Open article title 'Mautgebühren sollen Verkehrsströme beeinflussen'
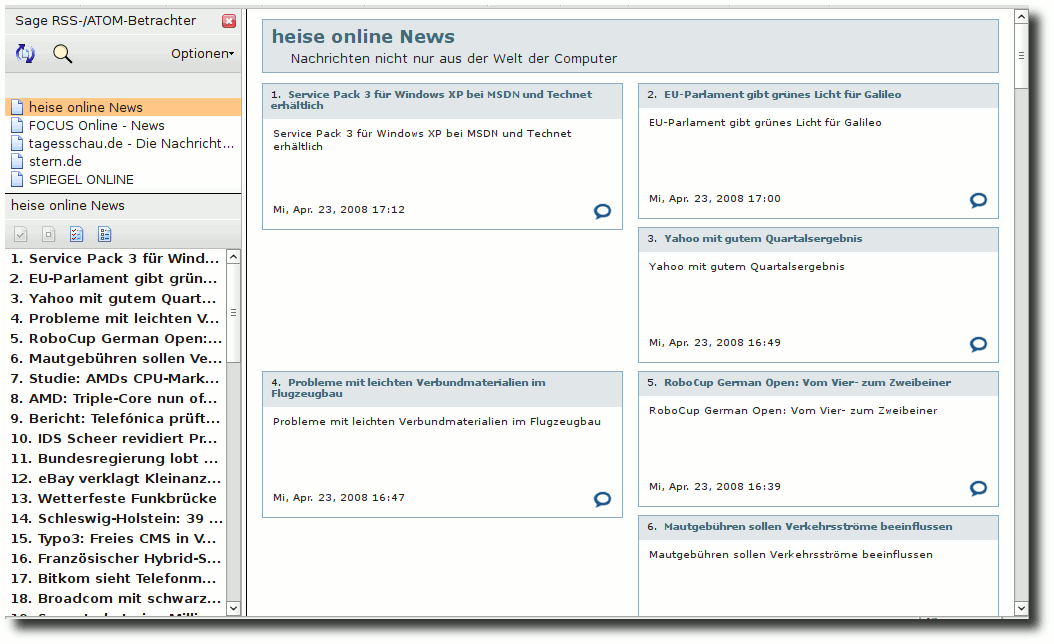The height and width of the screenshot is (644, 1054). coord(808,526)
